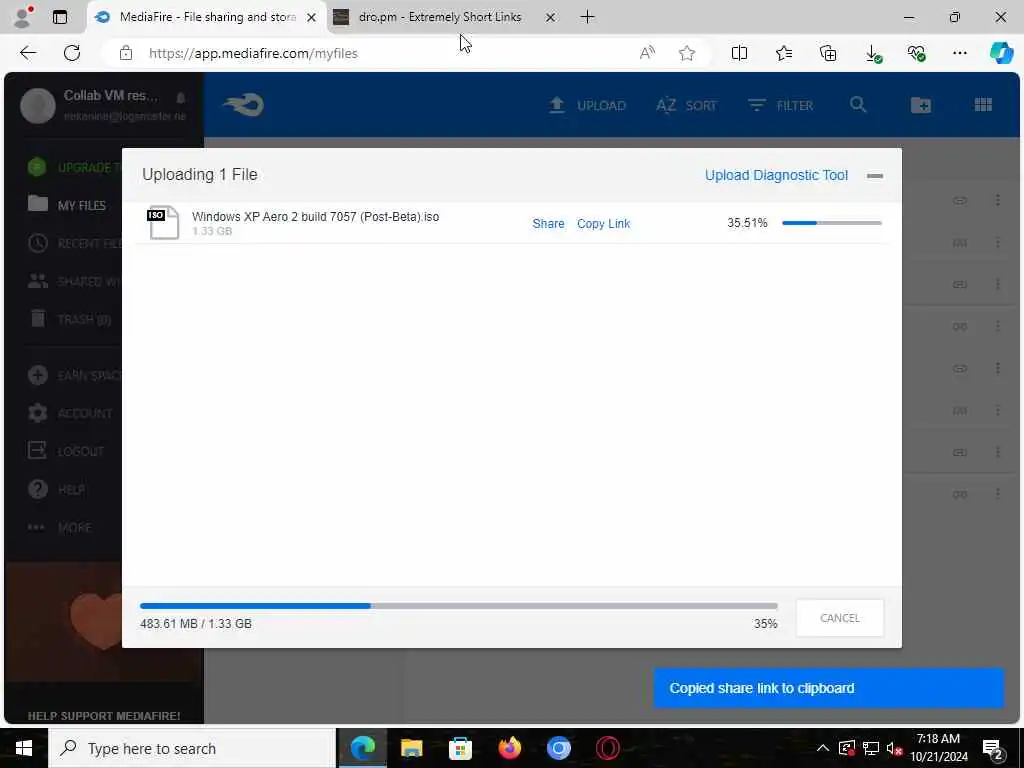This screenshot has width=1024, height=768.
Task: Switch to grid view
Action: coord(984,104)
